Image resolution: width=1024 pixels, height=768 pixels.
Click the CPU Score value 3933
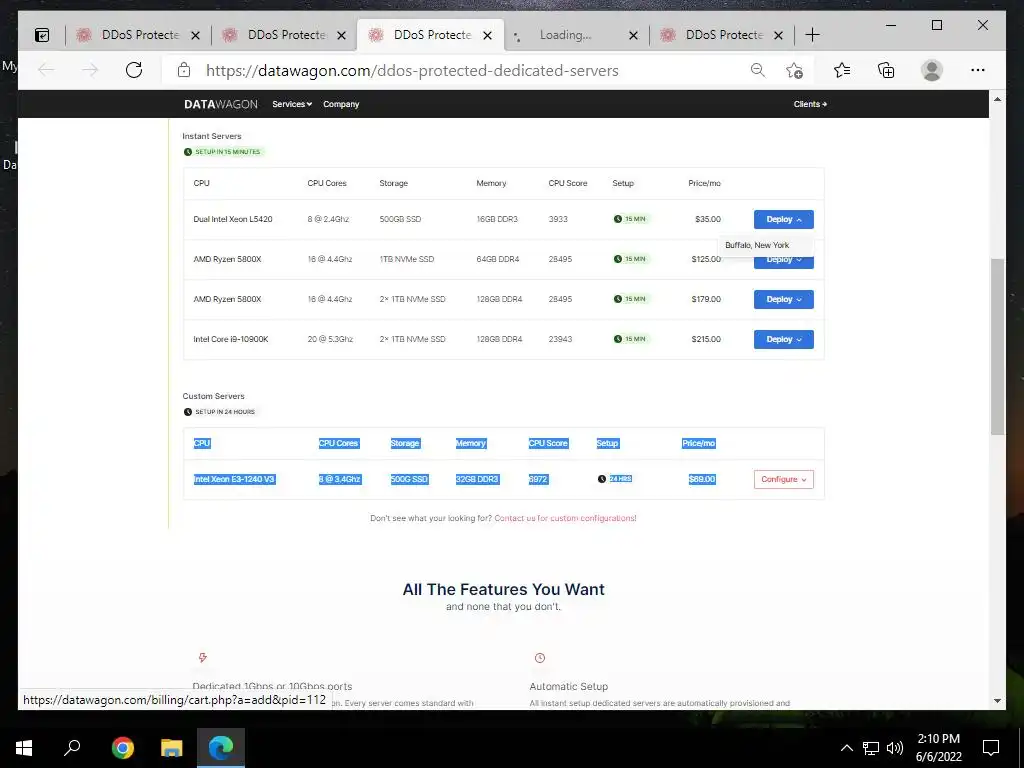click(558, 219)
